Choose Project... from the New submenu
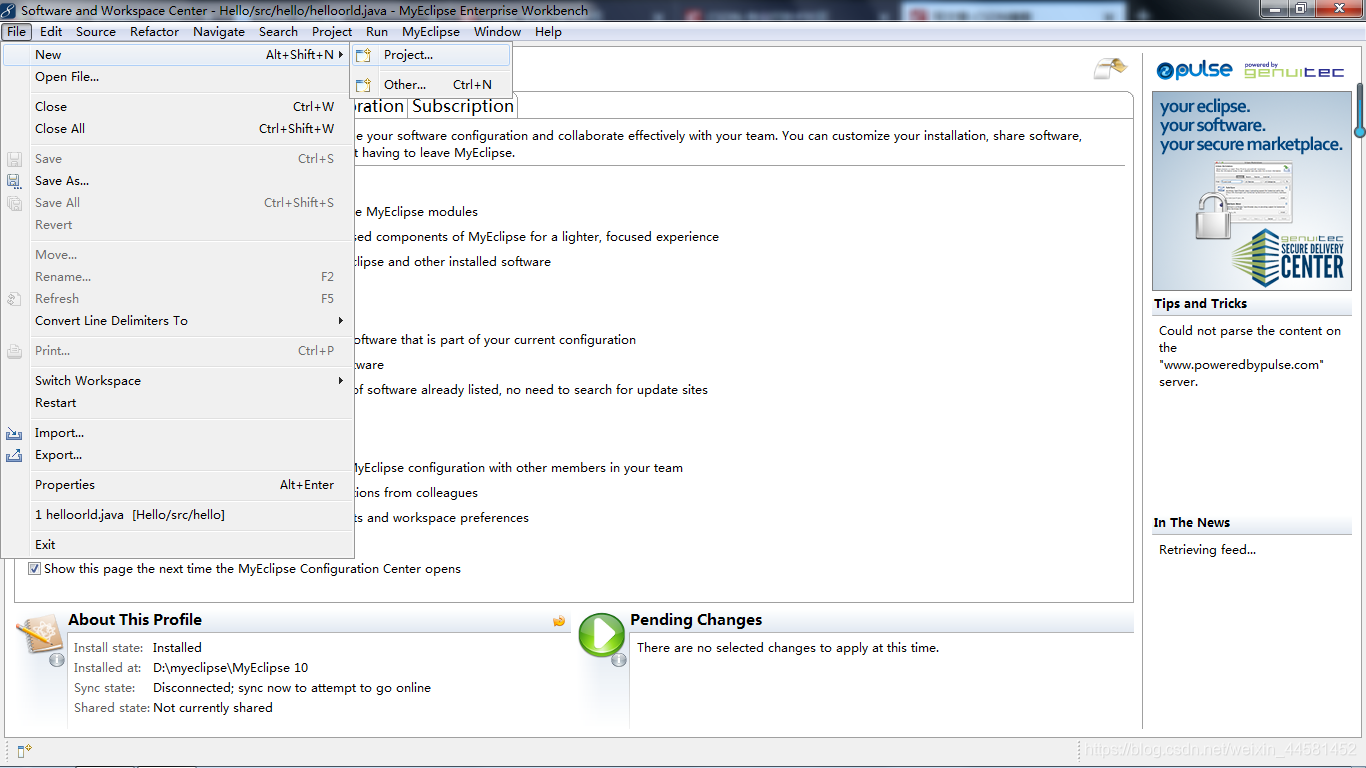This screenshot has width=1366, height=768. [431, 55]
